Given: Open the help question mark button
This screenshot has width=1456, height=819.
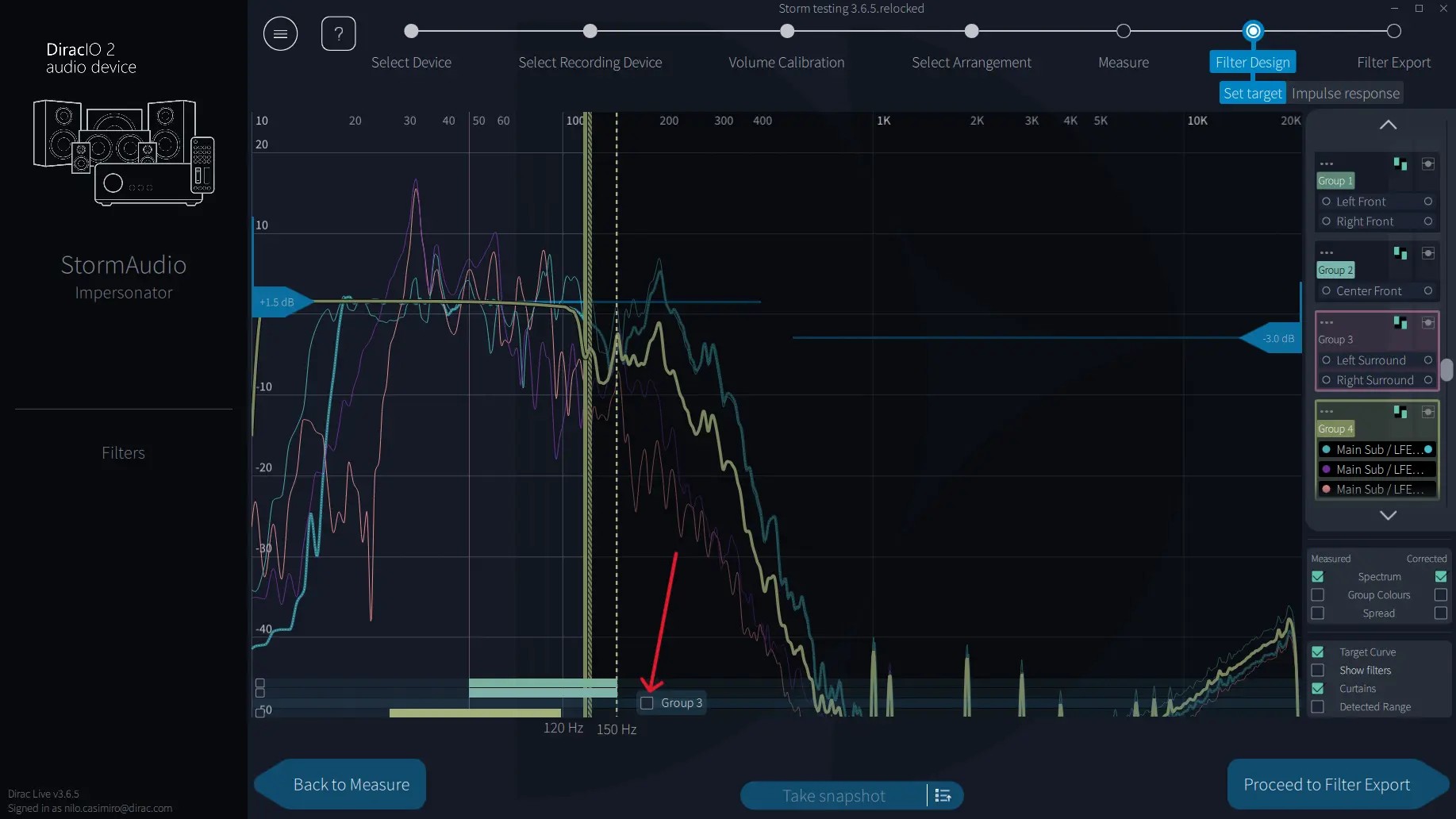Looking at the screenshot, I should point(338,33).
